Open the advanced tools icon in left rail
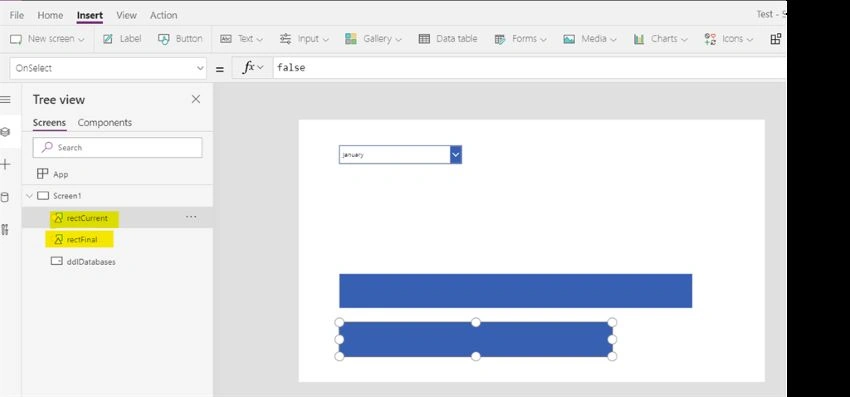This screenshot has height=397, width=850. click(5, 229)
